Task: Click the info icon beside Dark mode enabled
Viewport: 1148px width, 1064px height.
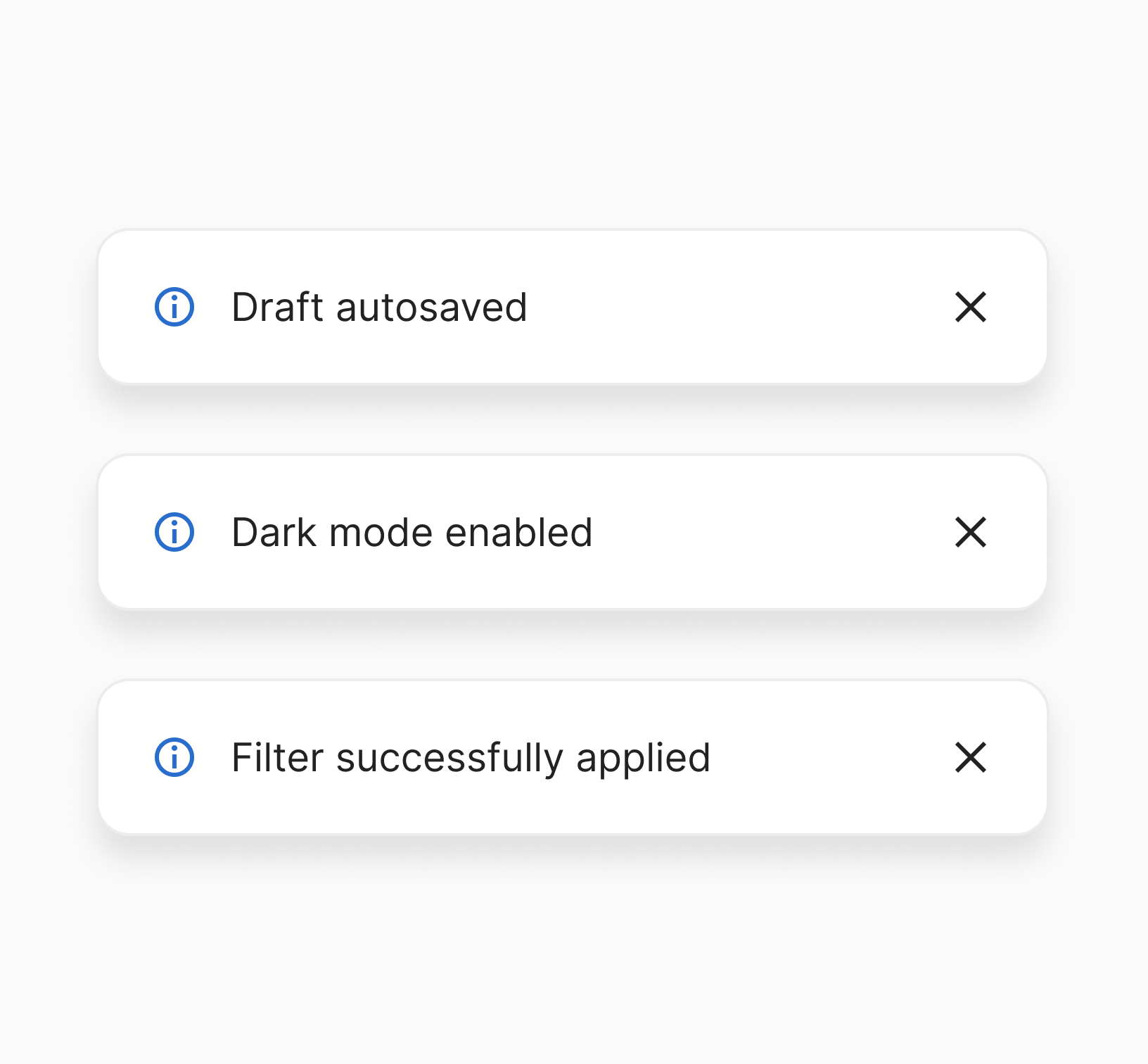Action: 174,532
